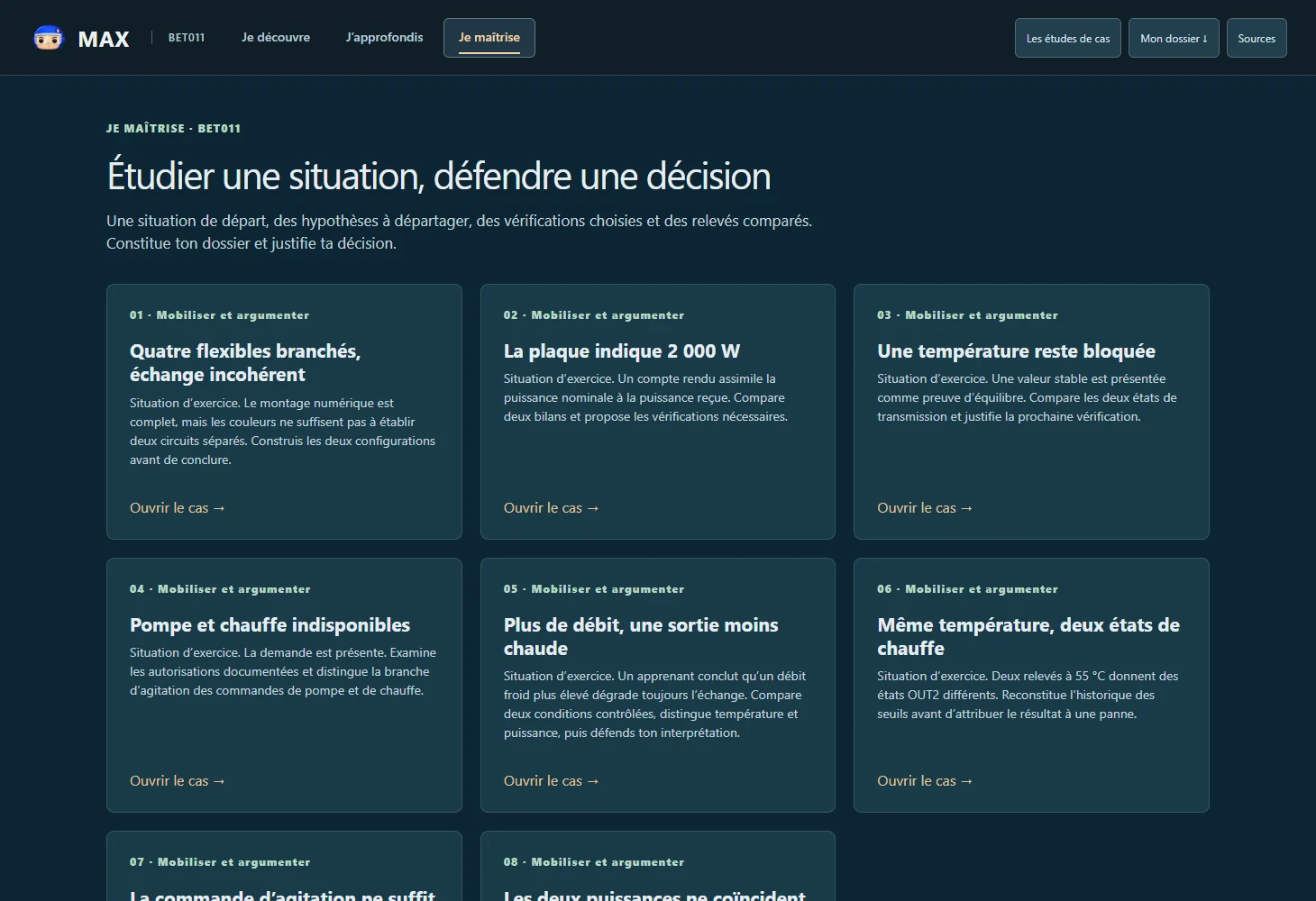Click heading Étudier une situation, défendre une décision
The image size is (1316, 901).
(439, 177)
